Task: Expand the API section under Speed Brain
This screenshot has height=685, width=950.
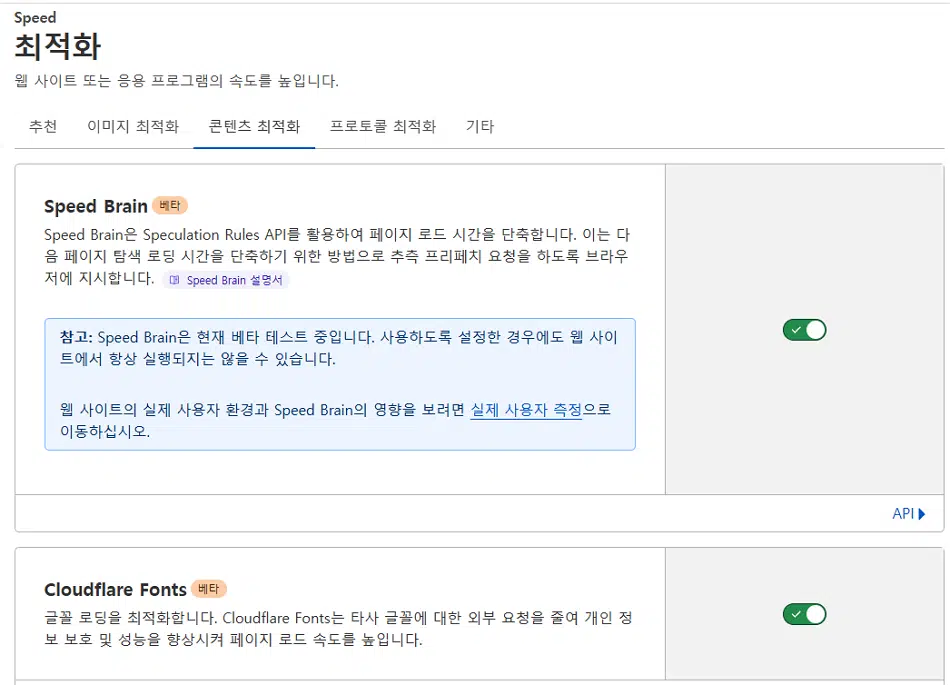Action: [x=908, y=514]
